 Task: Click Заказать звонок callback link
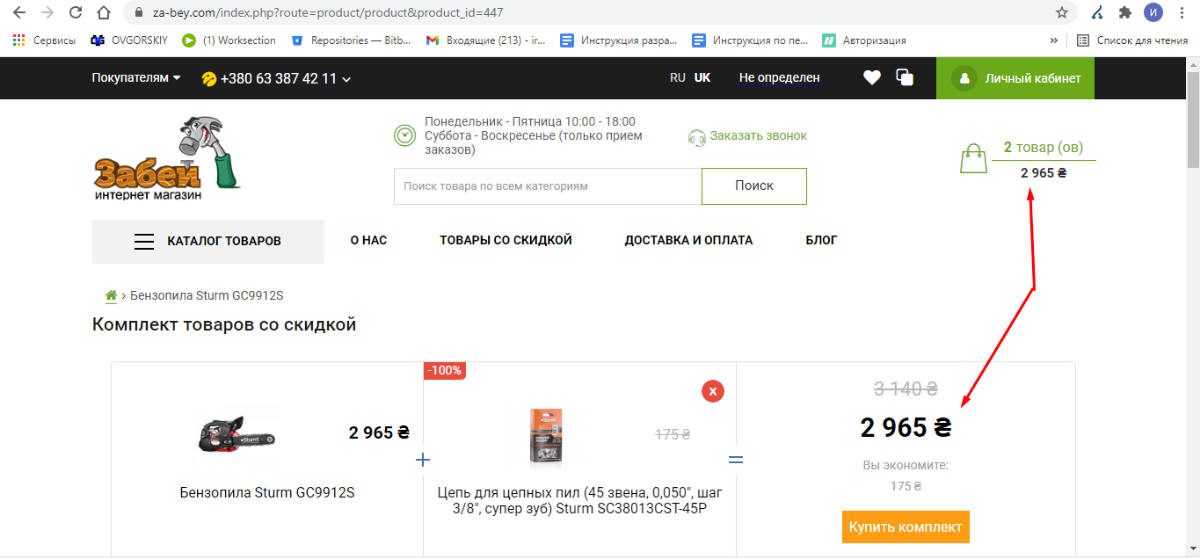point(758,136)
